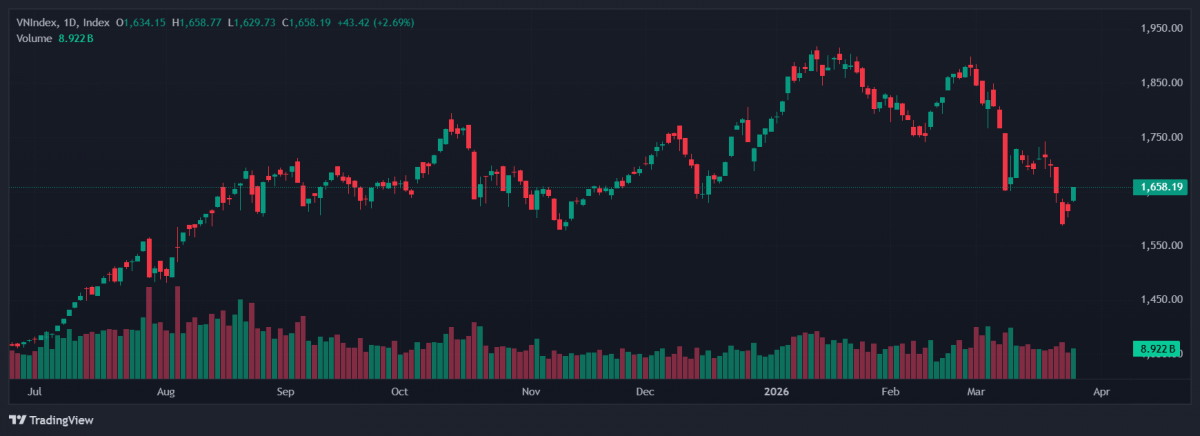Click the 1,950.00 price axis label
Image resolution: width=1200 pixels, height=436 pixels.
(x=1161, y=28)
